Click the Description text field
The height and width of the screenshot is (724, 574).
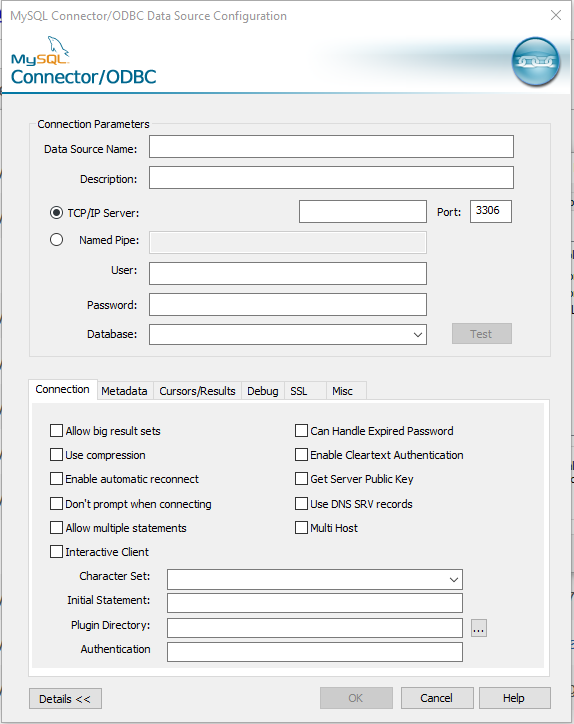331,177
